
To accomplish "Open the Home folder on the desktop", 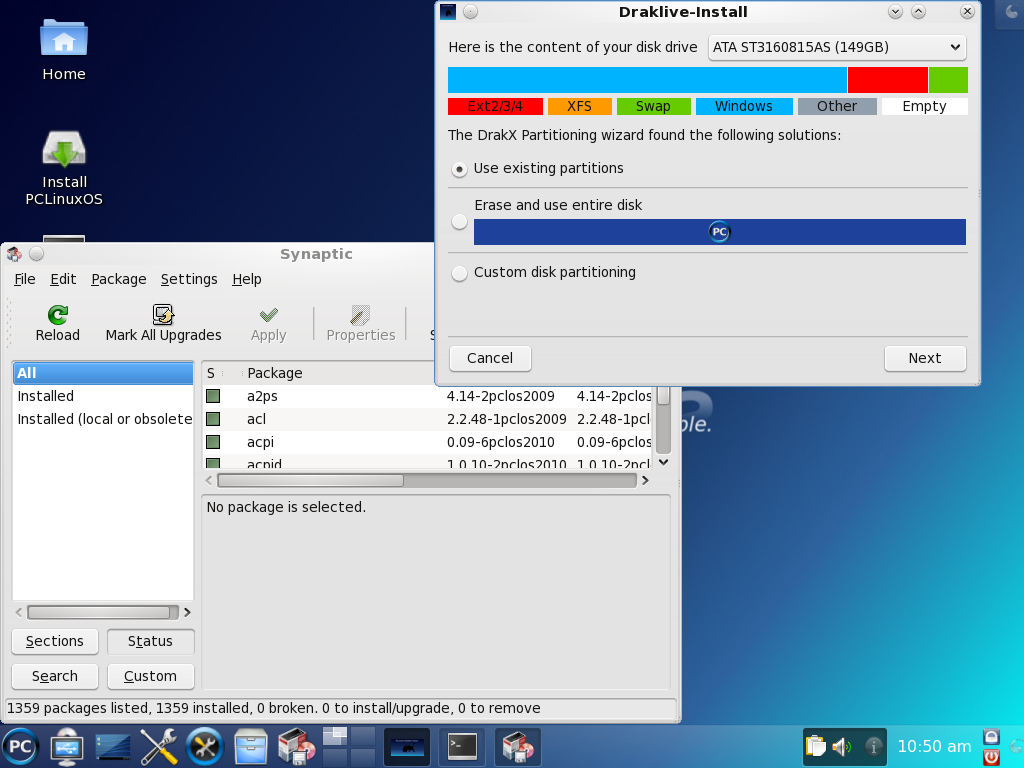I will click(64, 40).
